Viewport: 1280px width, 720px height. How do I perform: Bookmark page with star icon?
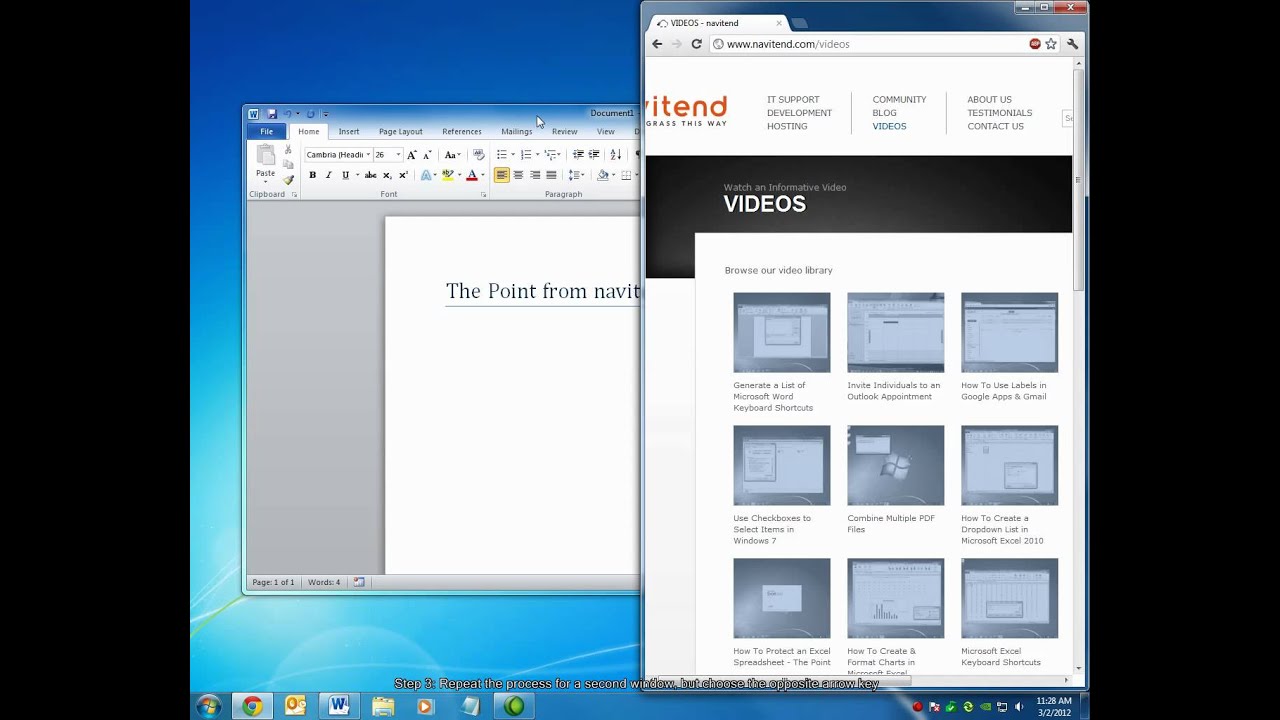(1051, 44)
